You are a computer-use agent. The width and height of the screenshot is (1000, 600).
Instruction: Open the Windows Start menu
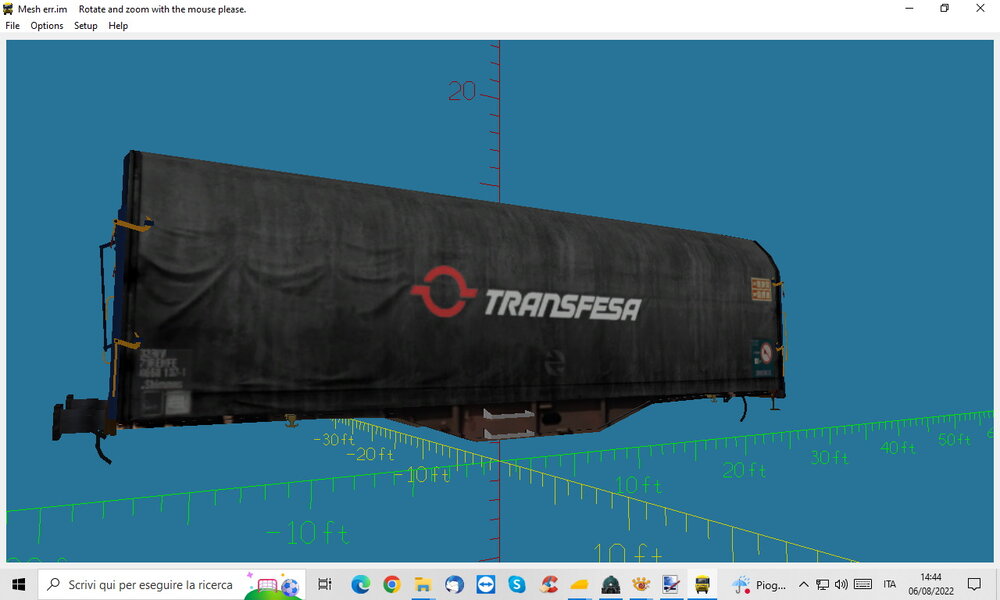tap(18, 584)
